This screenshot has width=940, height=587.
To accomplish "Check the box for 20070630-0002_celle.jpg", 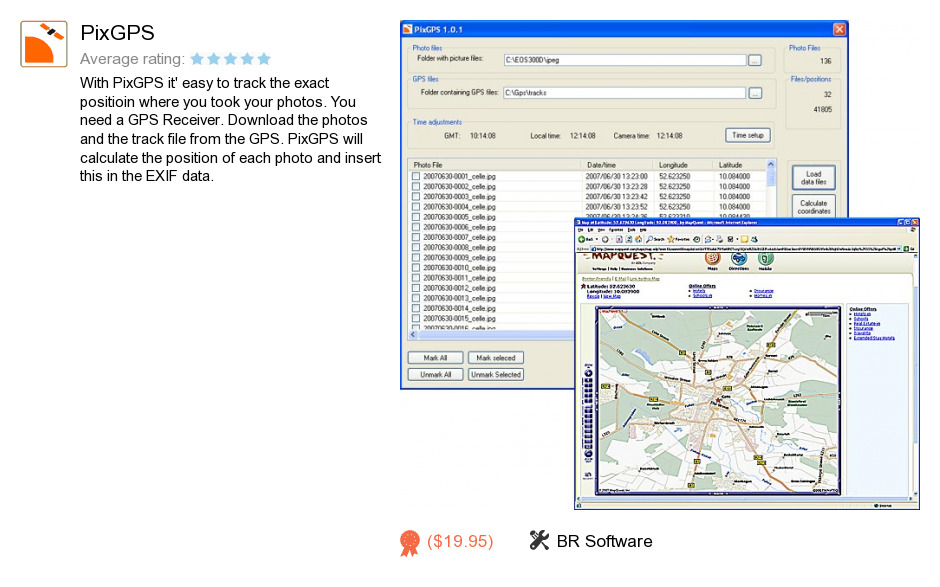I will pyautogui.click(x=416, y=186).
